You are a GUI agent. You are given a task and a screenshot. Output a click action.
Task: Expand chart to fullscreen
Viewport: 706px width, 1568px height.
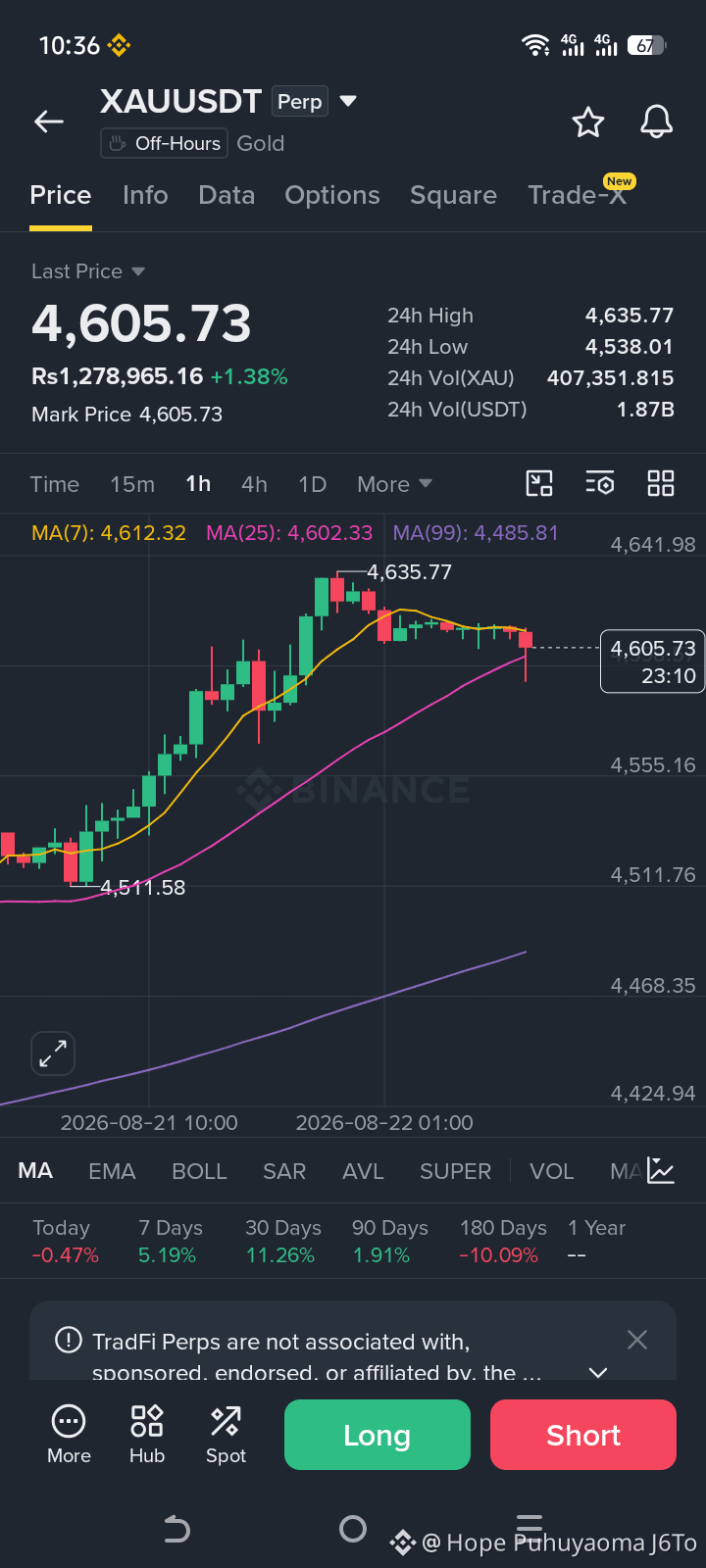coord(53,1054)
